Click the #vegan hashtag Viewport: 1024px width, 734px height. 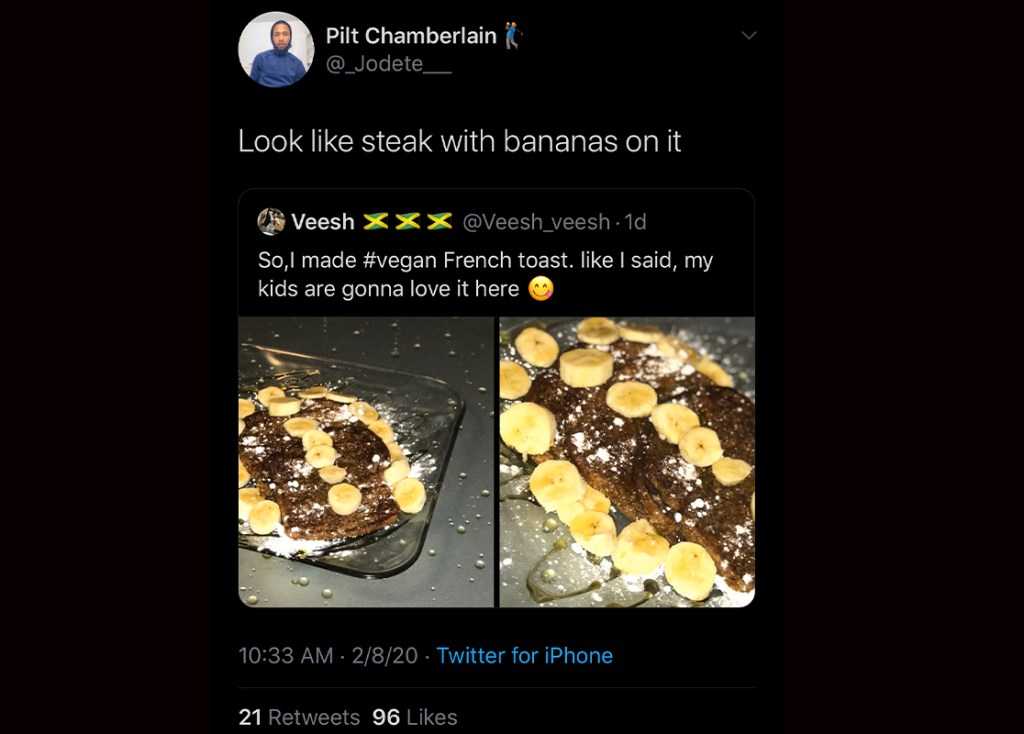401,261
